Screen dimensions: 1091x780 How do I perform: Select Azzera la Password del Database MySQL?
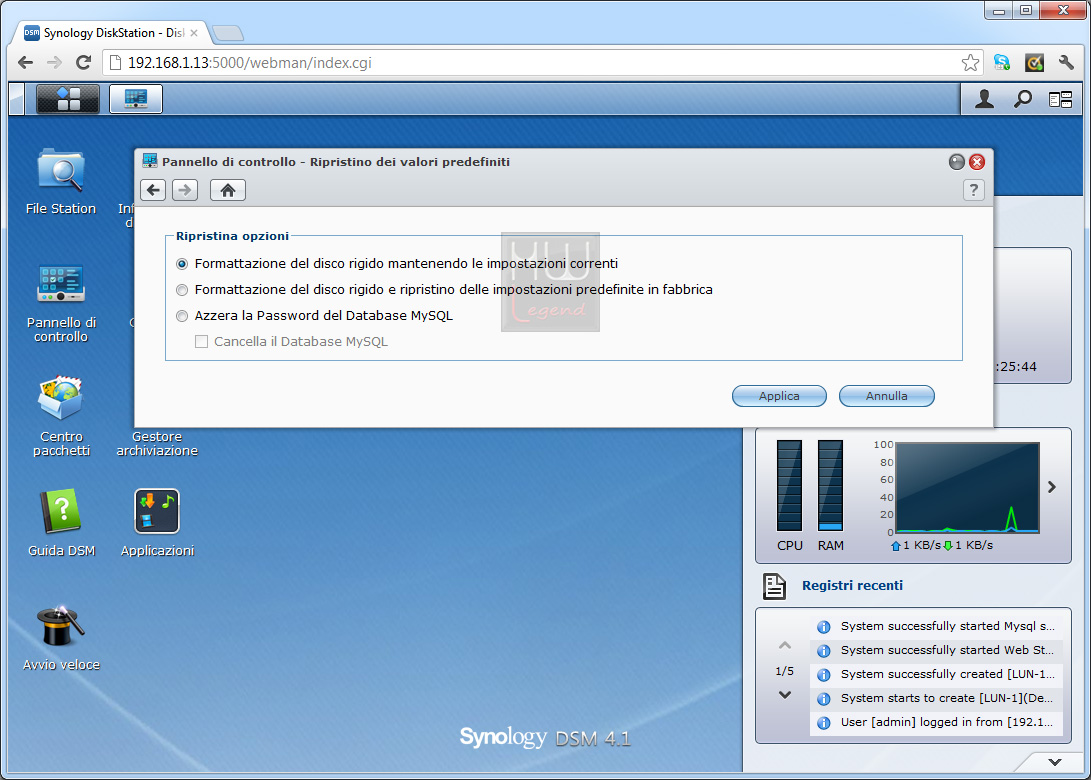point(182,316)
